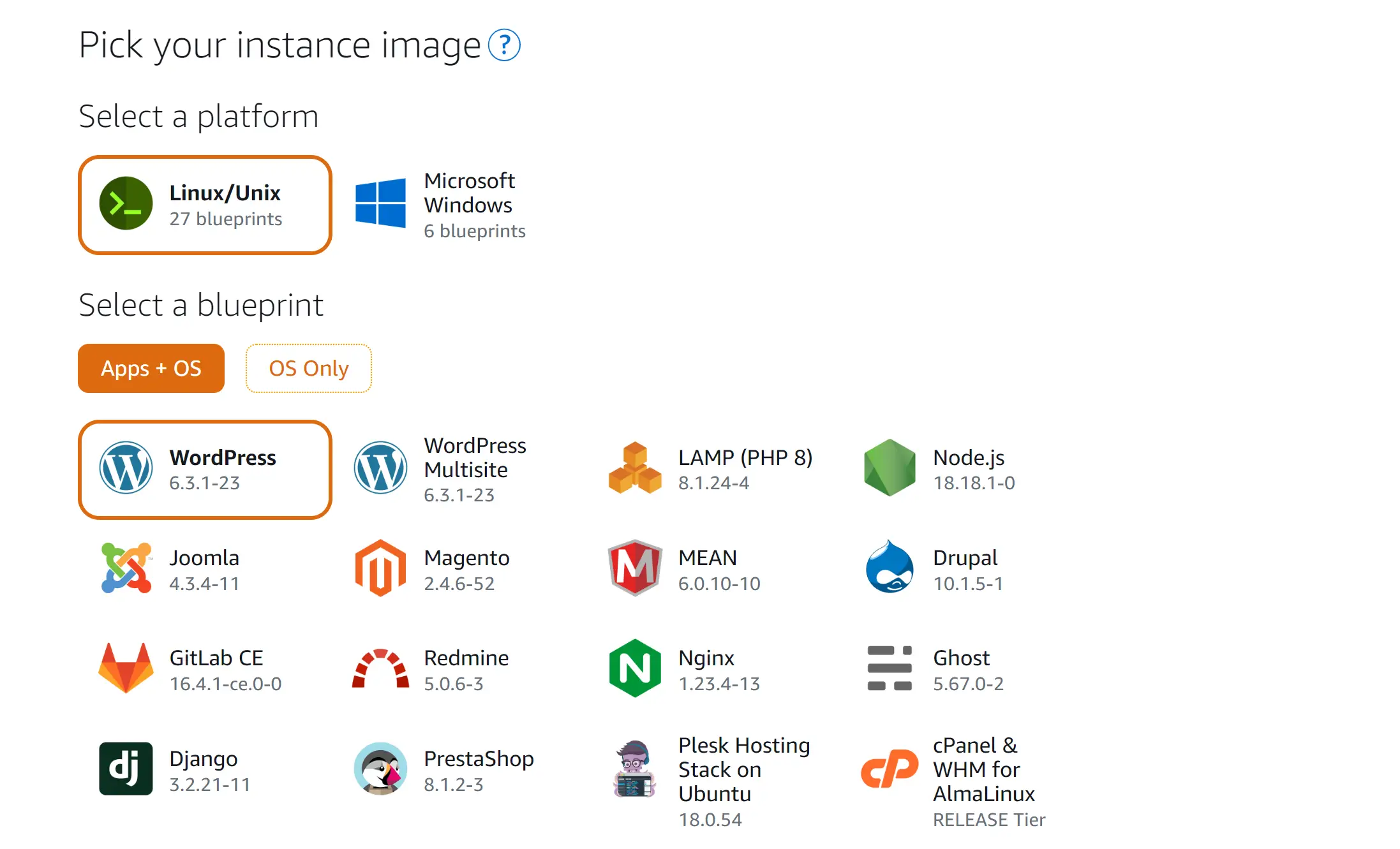Click the RELEASE Tier text
This screenshot has width=1400, height=849.
point(989,820)
